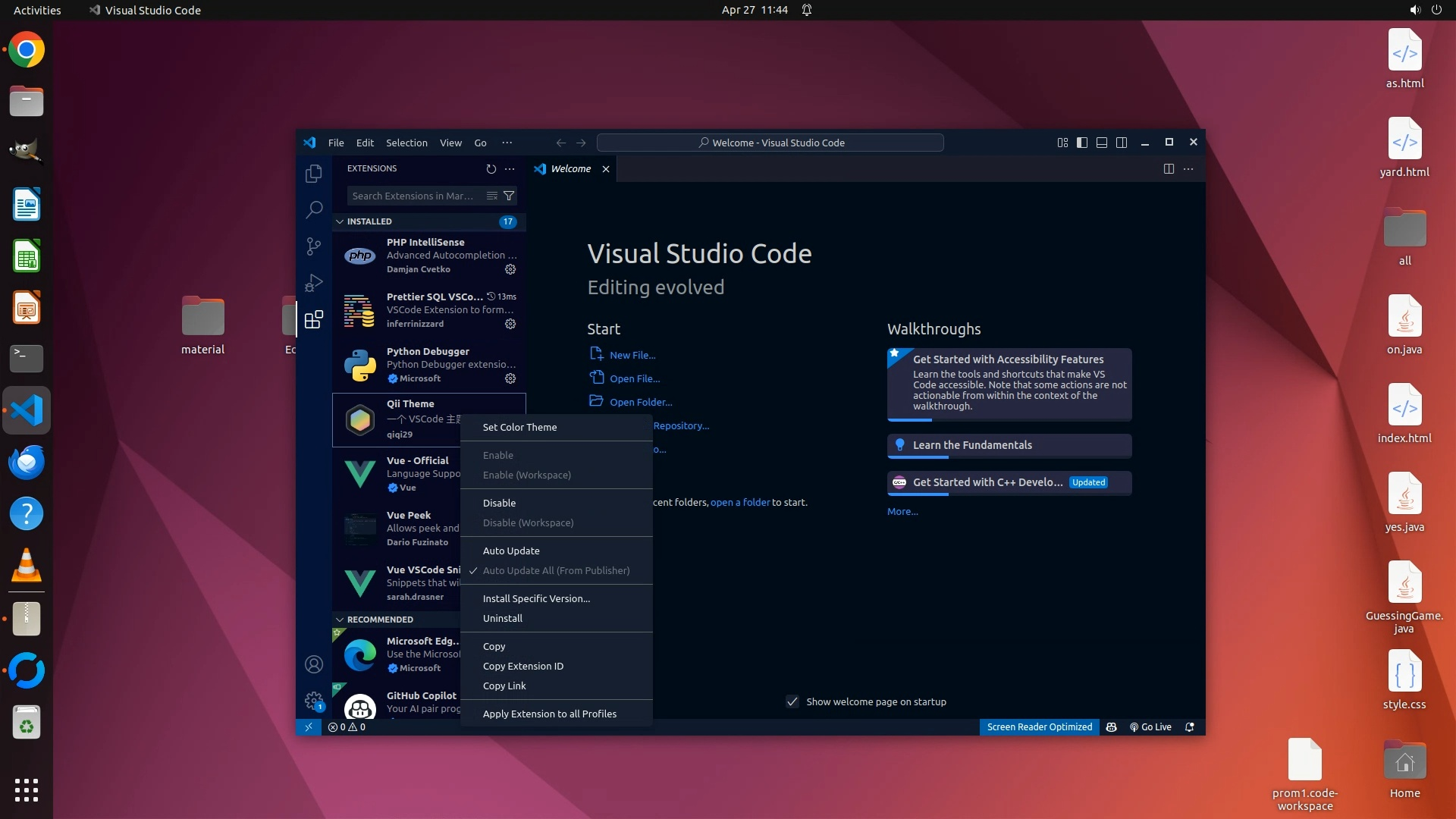Open the Search view icon
Viewport: 1456px width, 819px height.
point(313,209)
